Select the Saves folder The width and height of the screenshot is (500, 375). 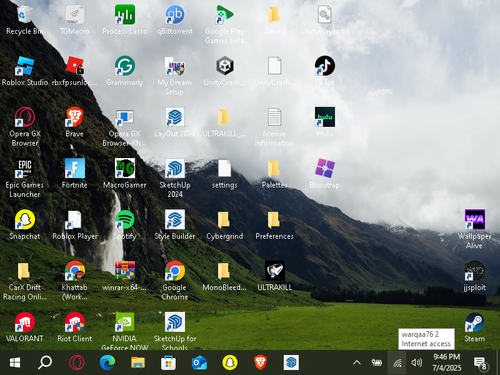(x=274, y=15)
